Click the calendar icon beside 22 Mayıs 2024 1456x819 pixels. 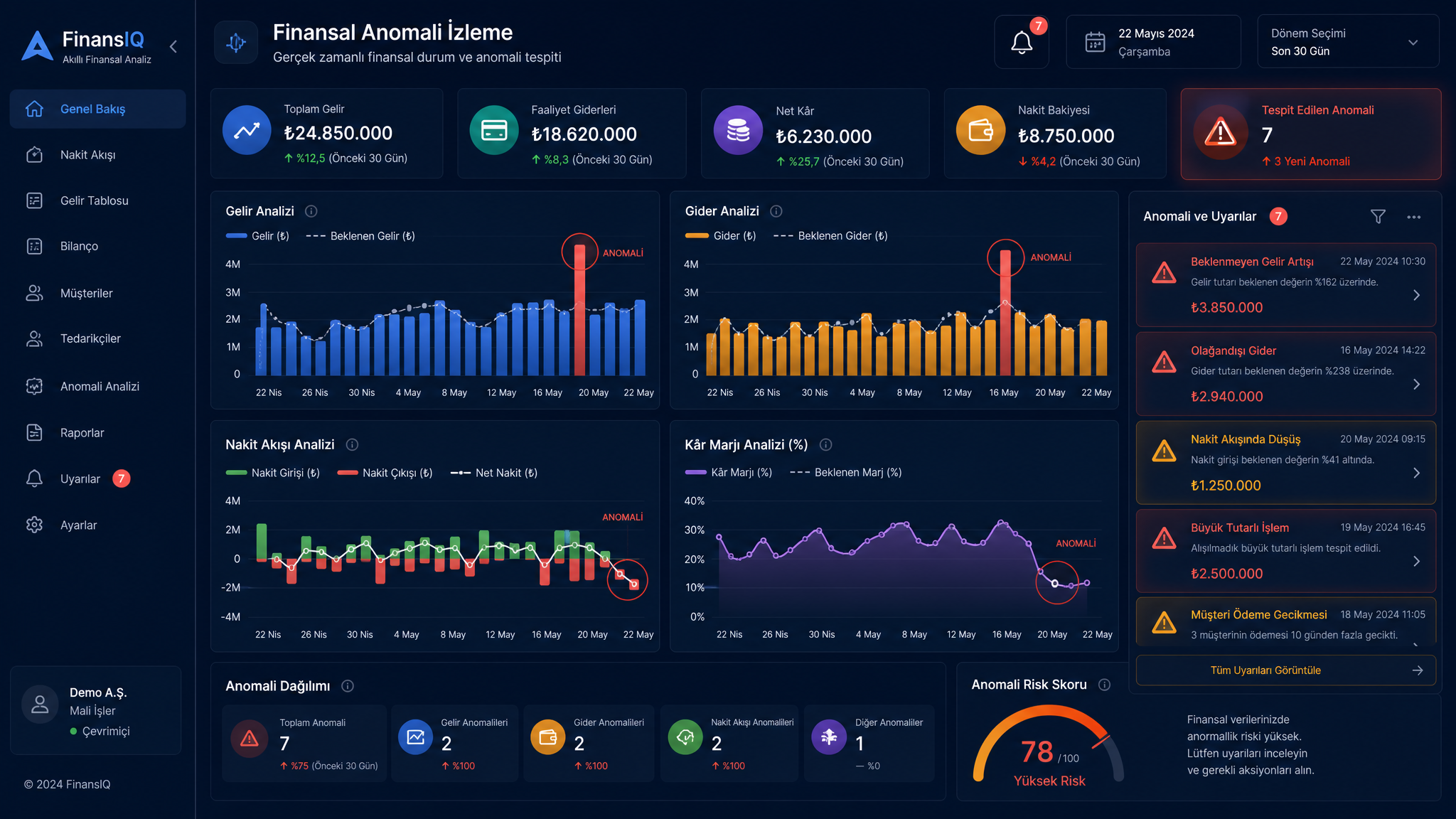click(x=1095, y=42)
